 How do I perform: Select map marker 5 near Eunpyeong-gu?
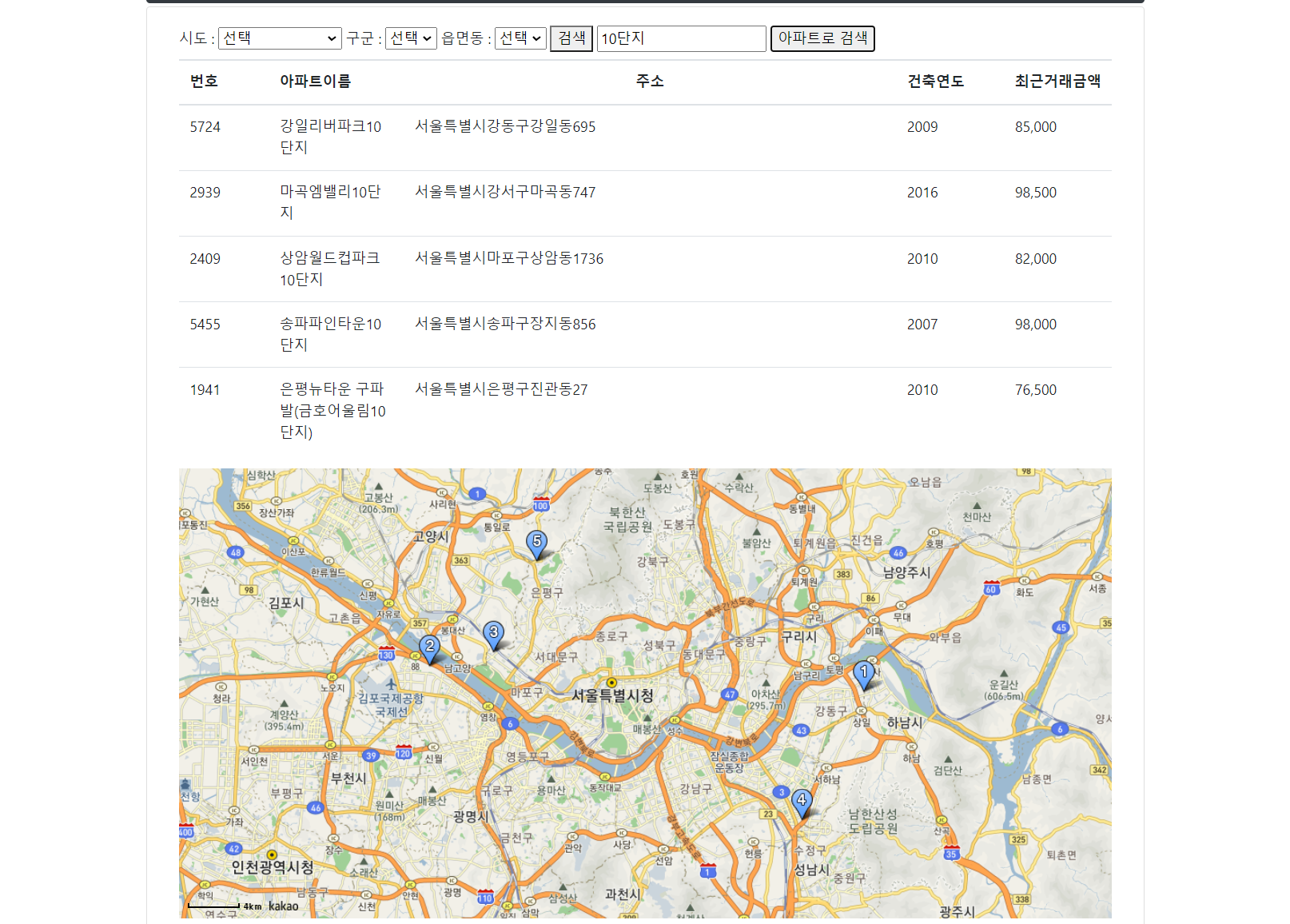536,541
